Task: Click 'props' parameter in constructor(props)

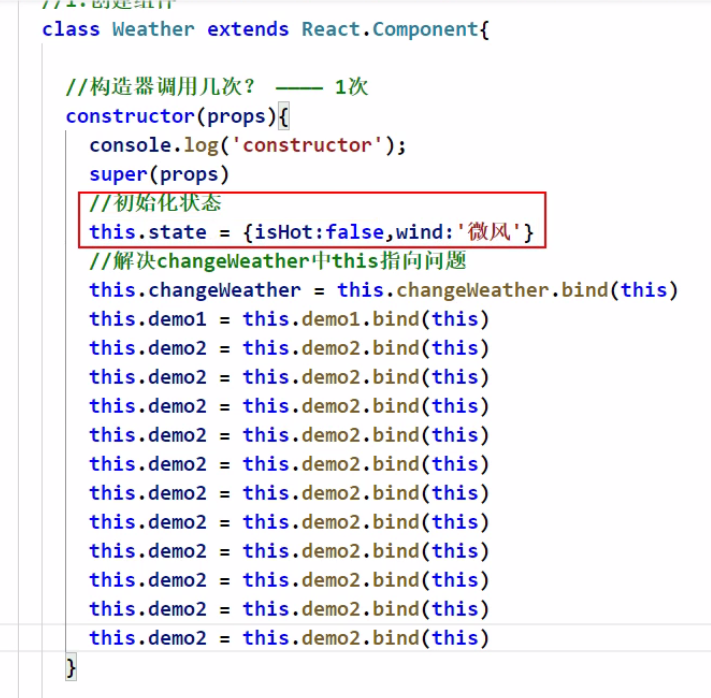Action: 236,117
